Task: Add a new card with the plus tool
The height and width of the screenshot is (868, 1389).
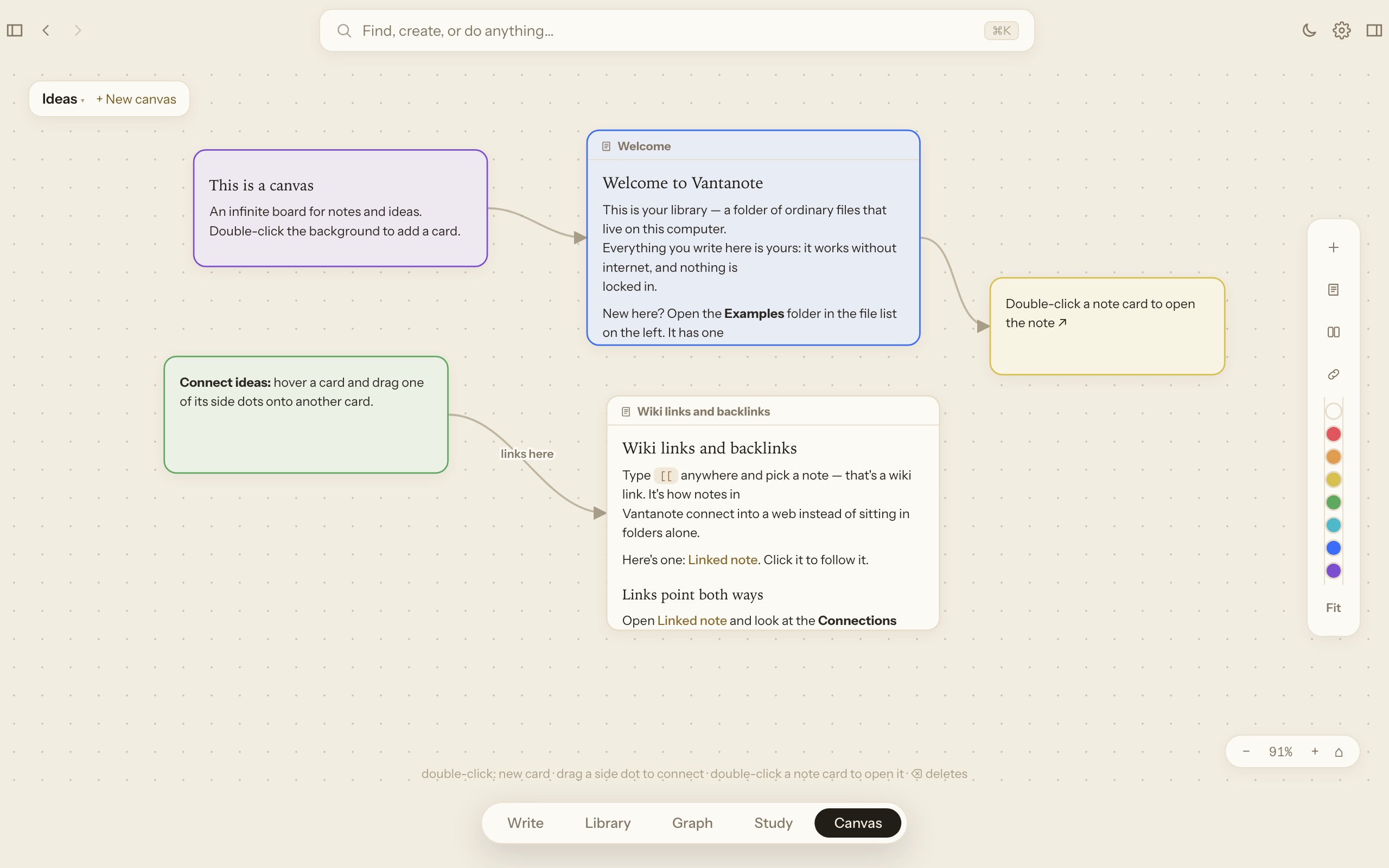Action: click(x=1333, y=247)
